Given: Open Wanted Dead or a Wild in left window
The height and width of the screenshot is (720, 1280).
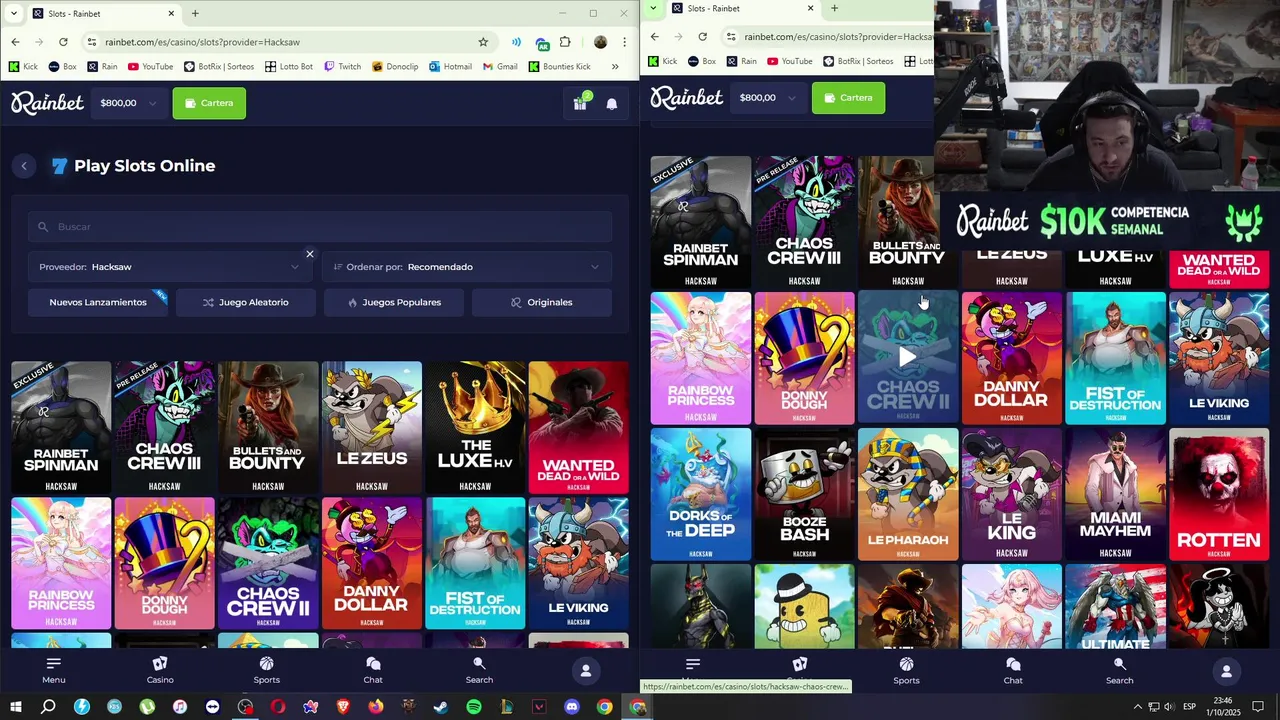Looking at the screenshot, I should pos(579,427).
